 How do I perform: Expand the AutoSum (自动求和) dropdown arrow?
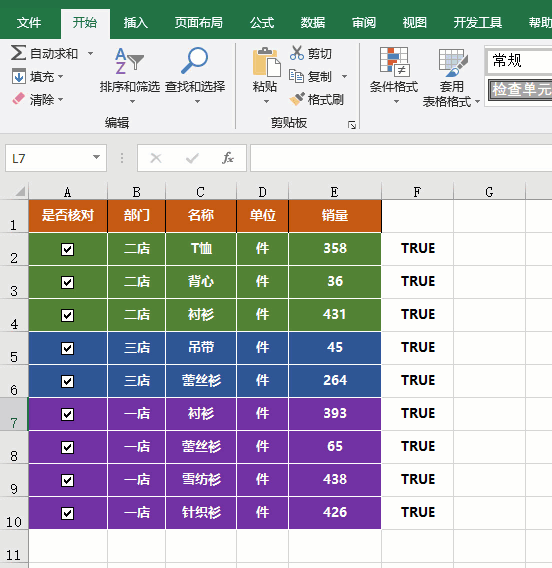pyautogui.click(x=90, y=54)
